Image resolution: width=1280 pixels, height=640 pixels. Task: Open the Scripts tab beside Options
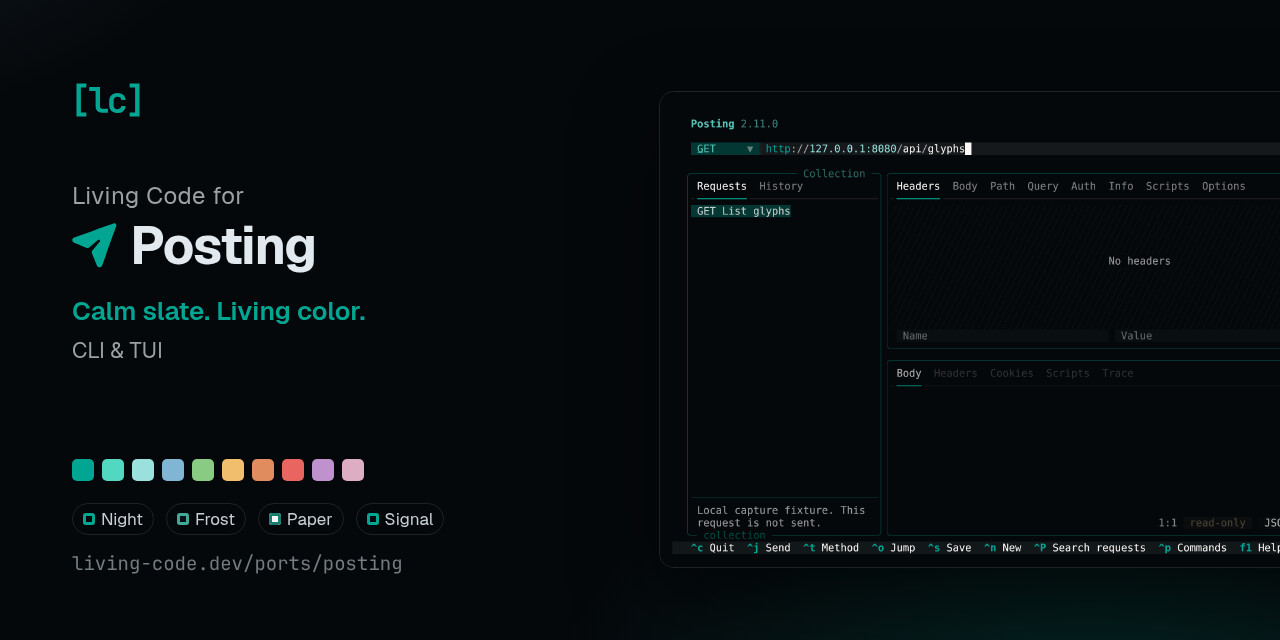(x=1168, y=186)
